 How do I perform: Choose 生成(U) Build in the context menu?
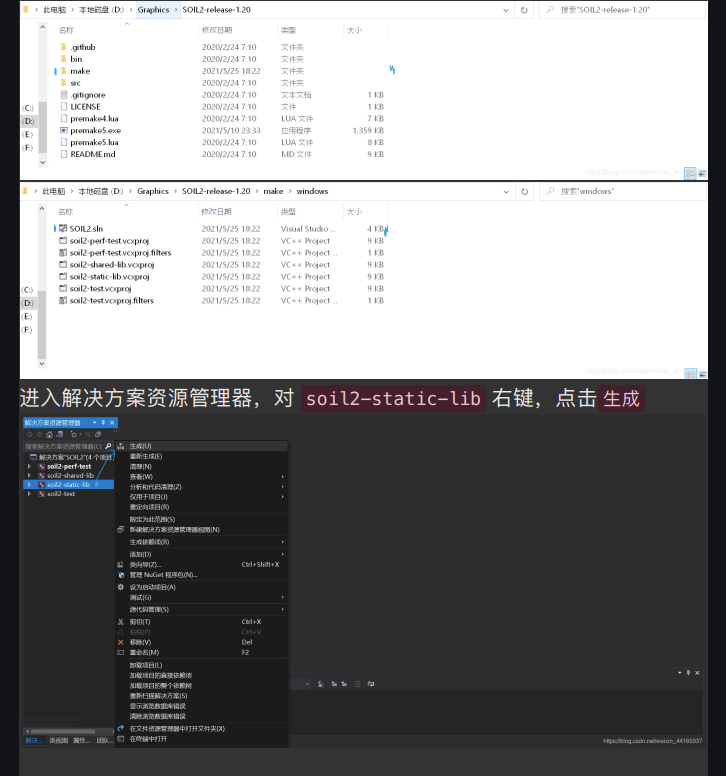click(201, 446)
